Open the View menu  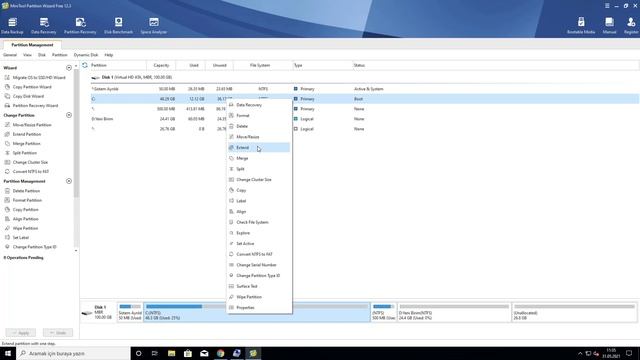[x=27, y=55]
